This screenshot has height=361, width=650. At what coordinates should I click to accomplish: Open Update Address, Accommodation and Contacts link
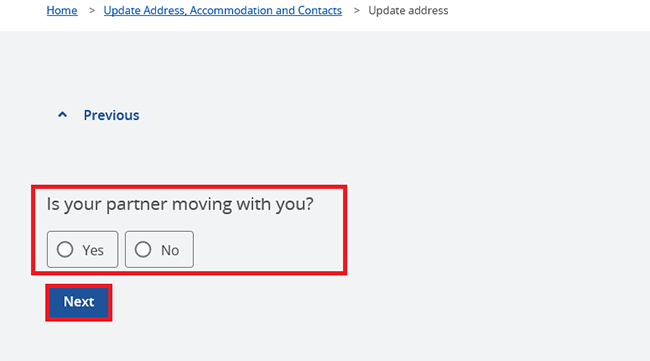223,10
